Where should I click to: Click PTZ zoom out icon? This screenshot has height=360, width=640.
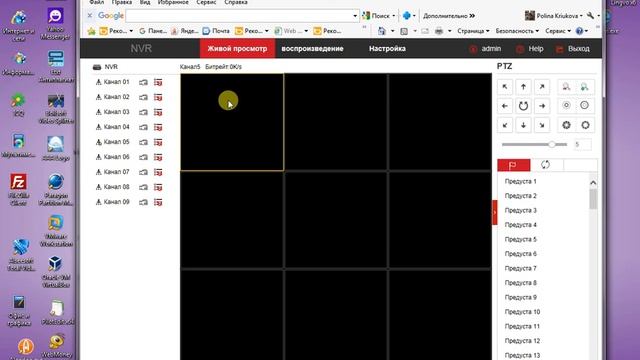[x=566, y=87]
